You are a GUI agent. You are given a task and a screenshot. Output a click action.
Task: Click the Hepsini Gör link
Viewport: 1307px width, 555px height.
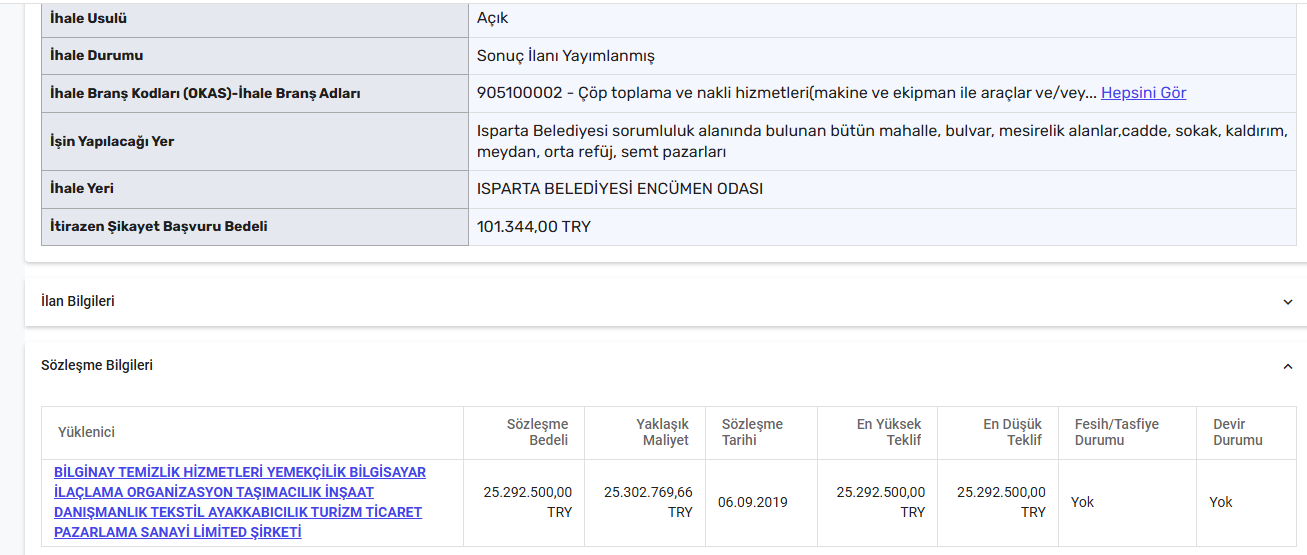click(1143, 93)
